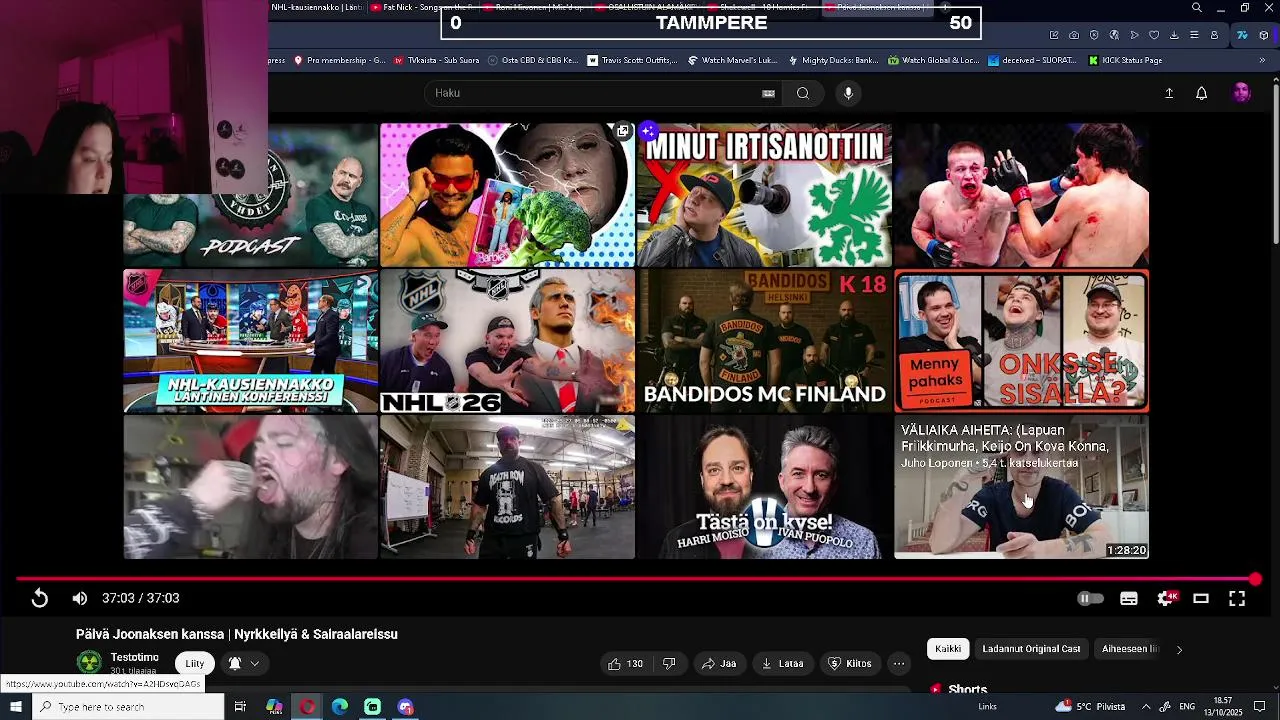Open the browser snapshot camera icon
The height and width of the screenshot is (720, 1280).
1074,35
